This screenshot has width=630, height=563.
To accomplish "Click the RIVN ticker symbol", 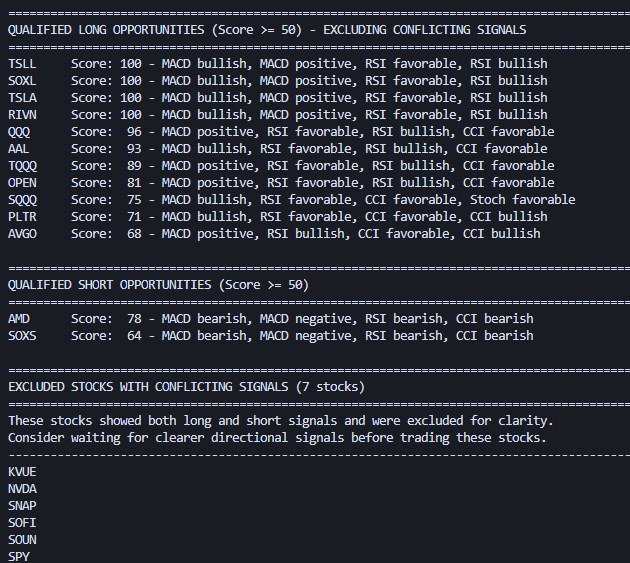I will pyautogui.click(x=22, y=115).
